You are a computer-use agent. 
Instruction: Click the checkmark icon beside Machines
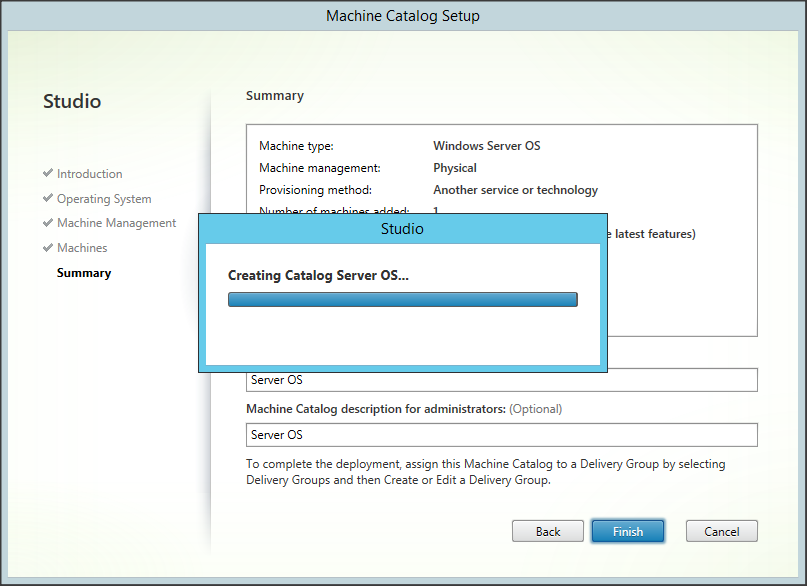click(x=48, y=248)
